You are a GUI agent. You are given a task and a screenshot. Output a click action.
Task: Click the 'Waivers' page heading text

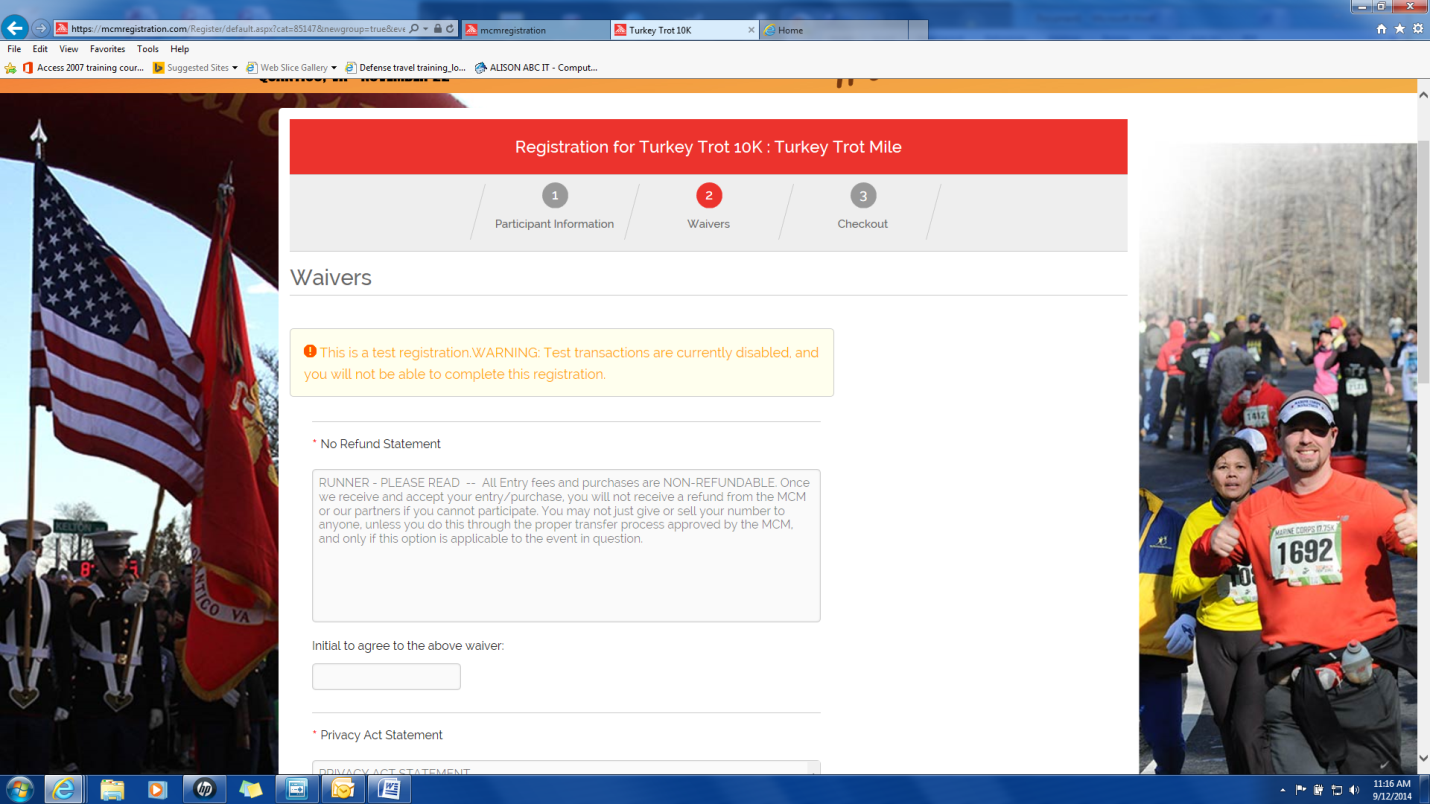(x=331, y=278)
